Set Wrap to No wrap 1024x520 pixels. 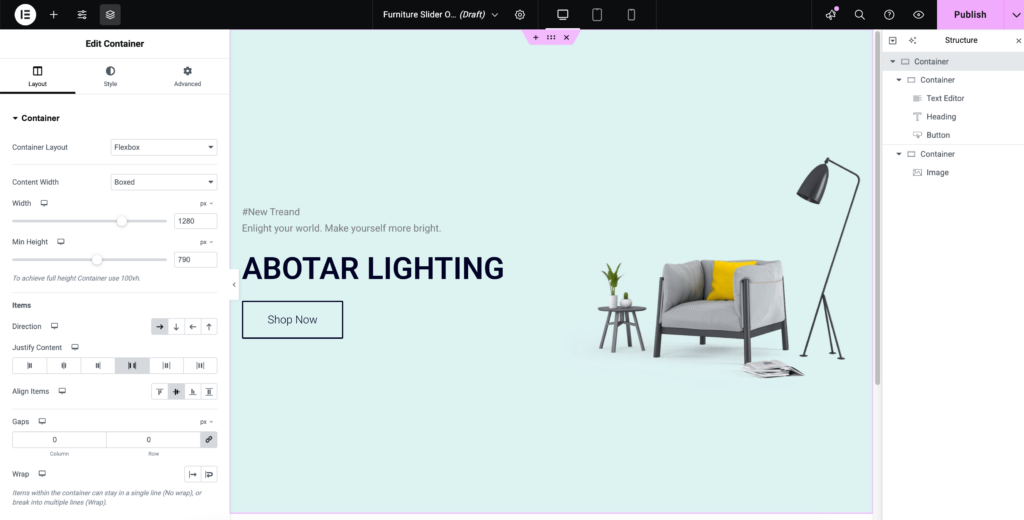point(193,474)
